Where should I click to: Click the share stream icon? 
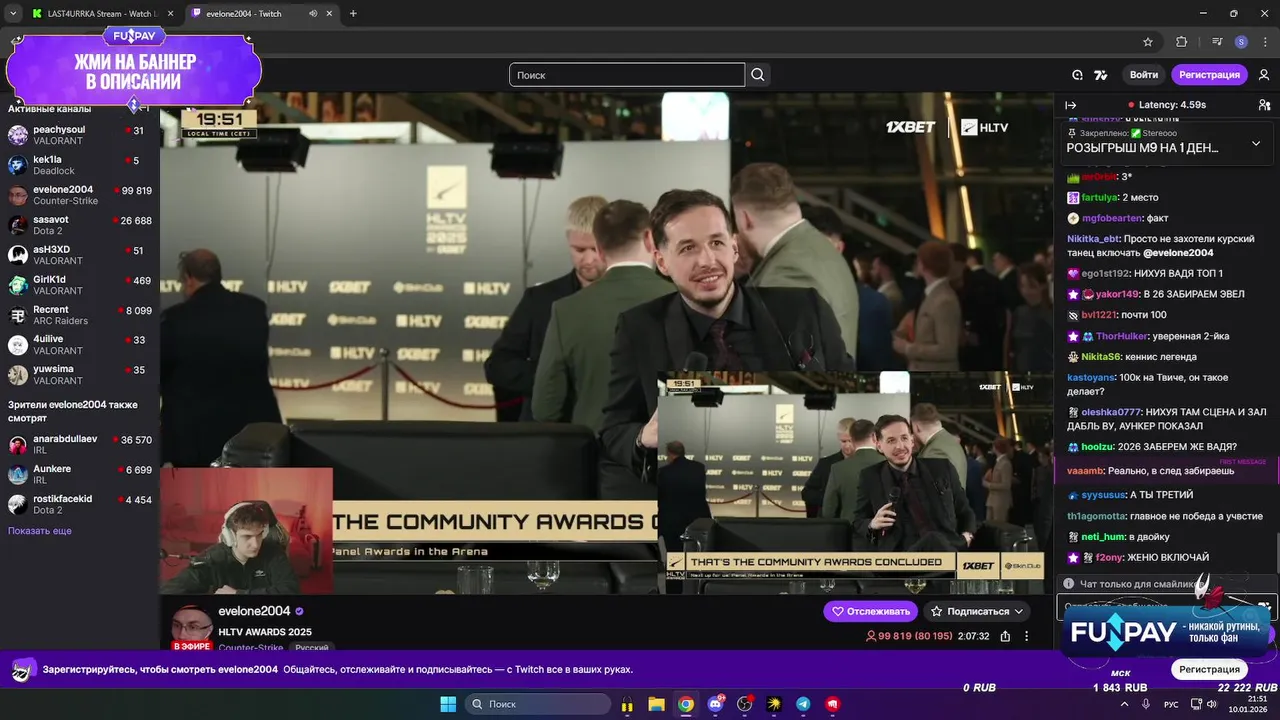pos(1005,636)
